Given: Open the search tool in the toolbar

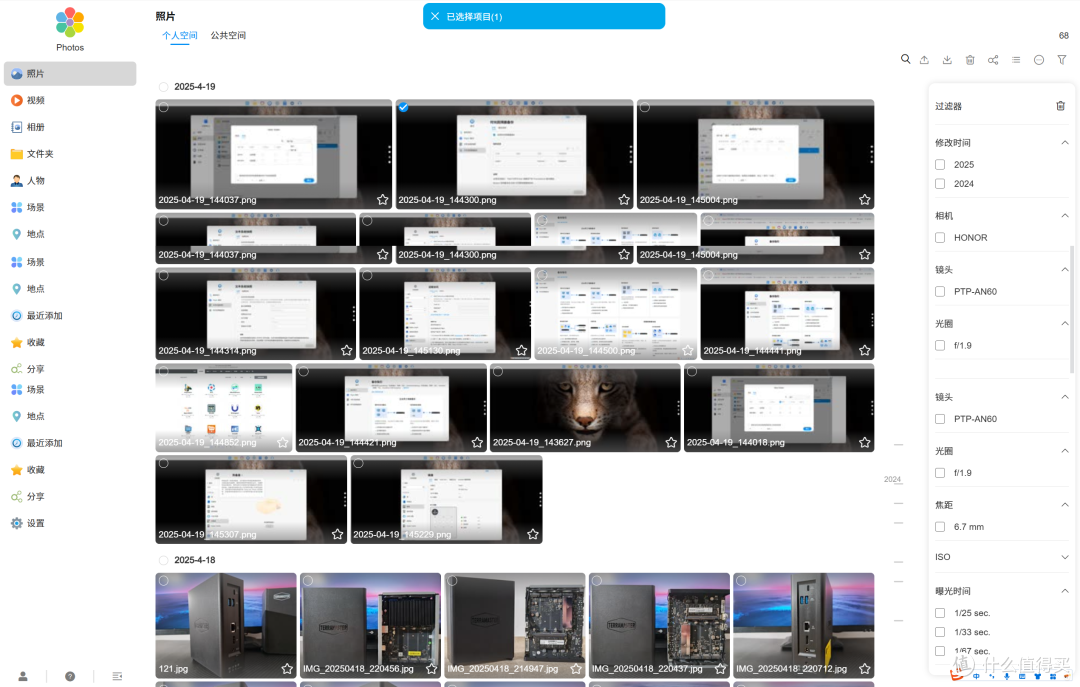Looking at the screenshot, I should (x=906, y=59).
